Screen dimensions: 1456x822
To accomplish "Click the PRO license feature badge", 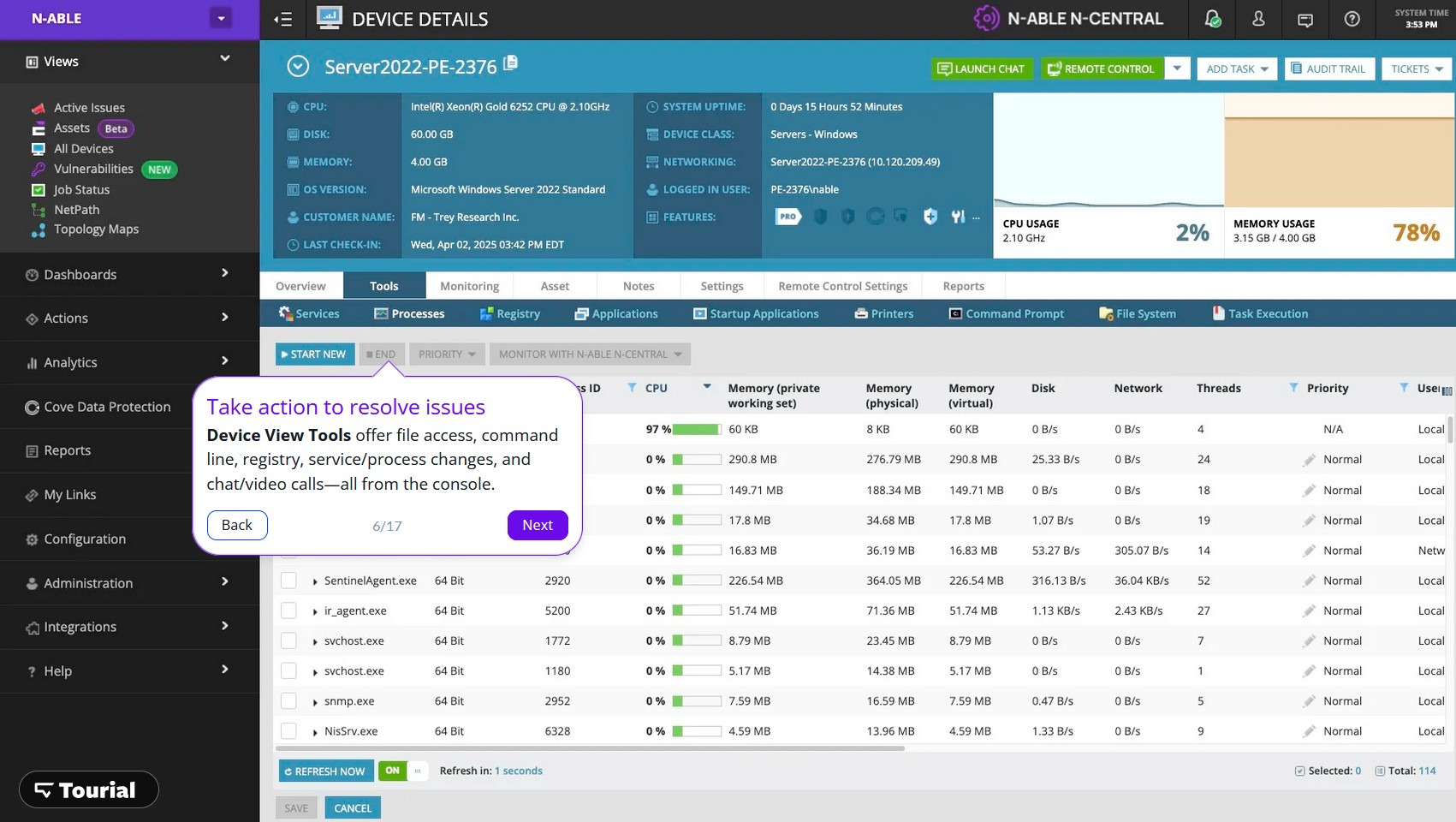I will pyautogui.click(x=787, y=217).
